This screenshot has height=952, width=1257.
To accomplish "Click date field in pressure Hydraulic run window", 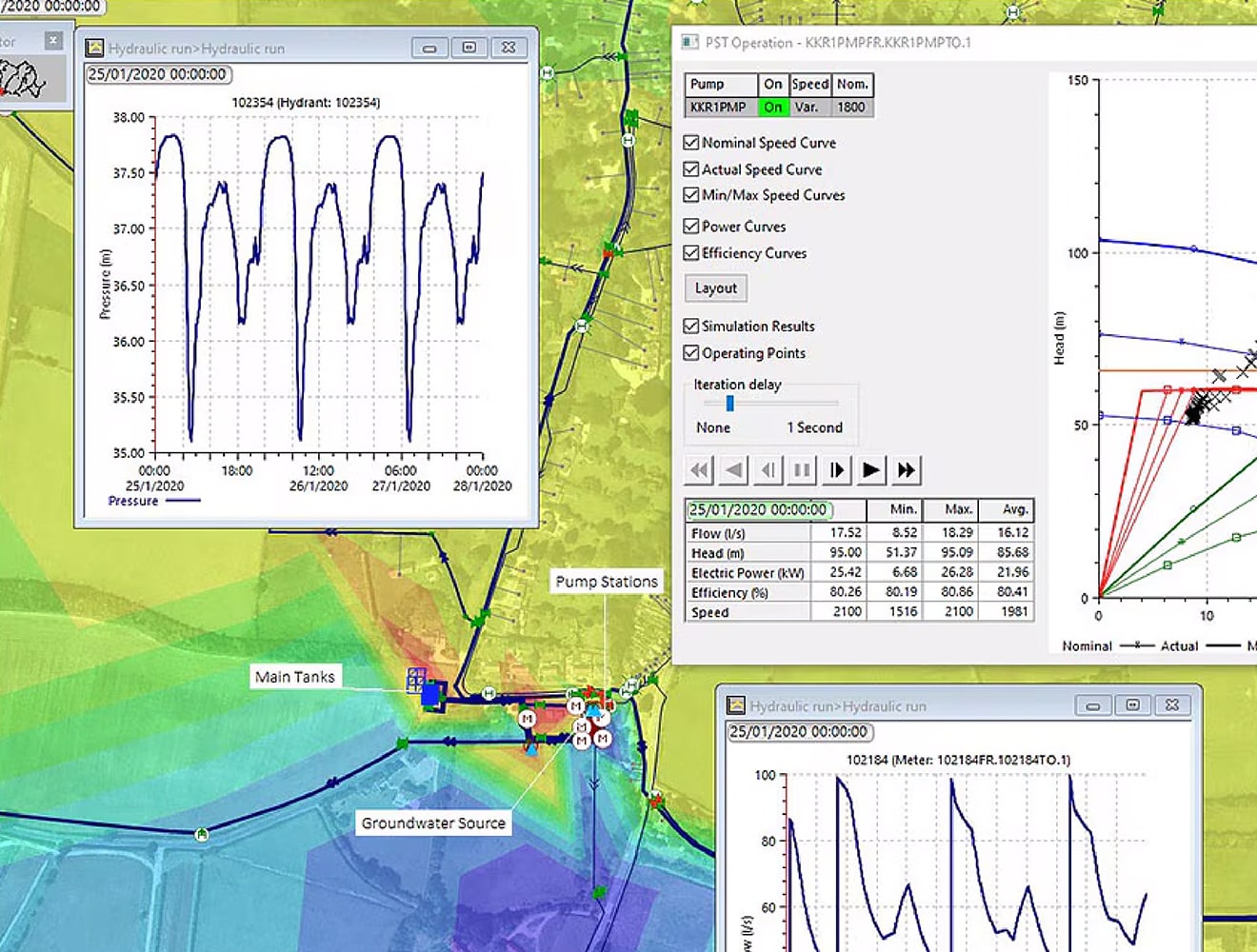I will (159, 74).
